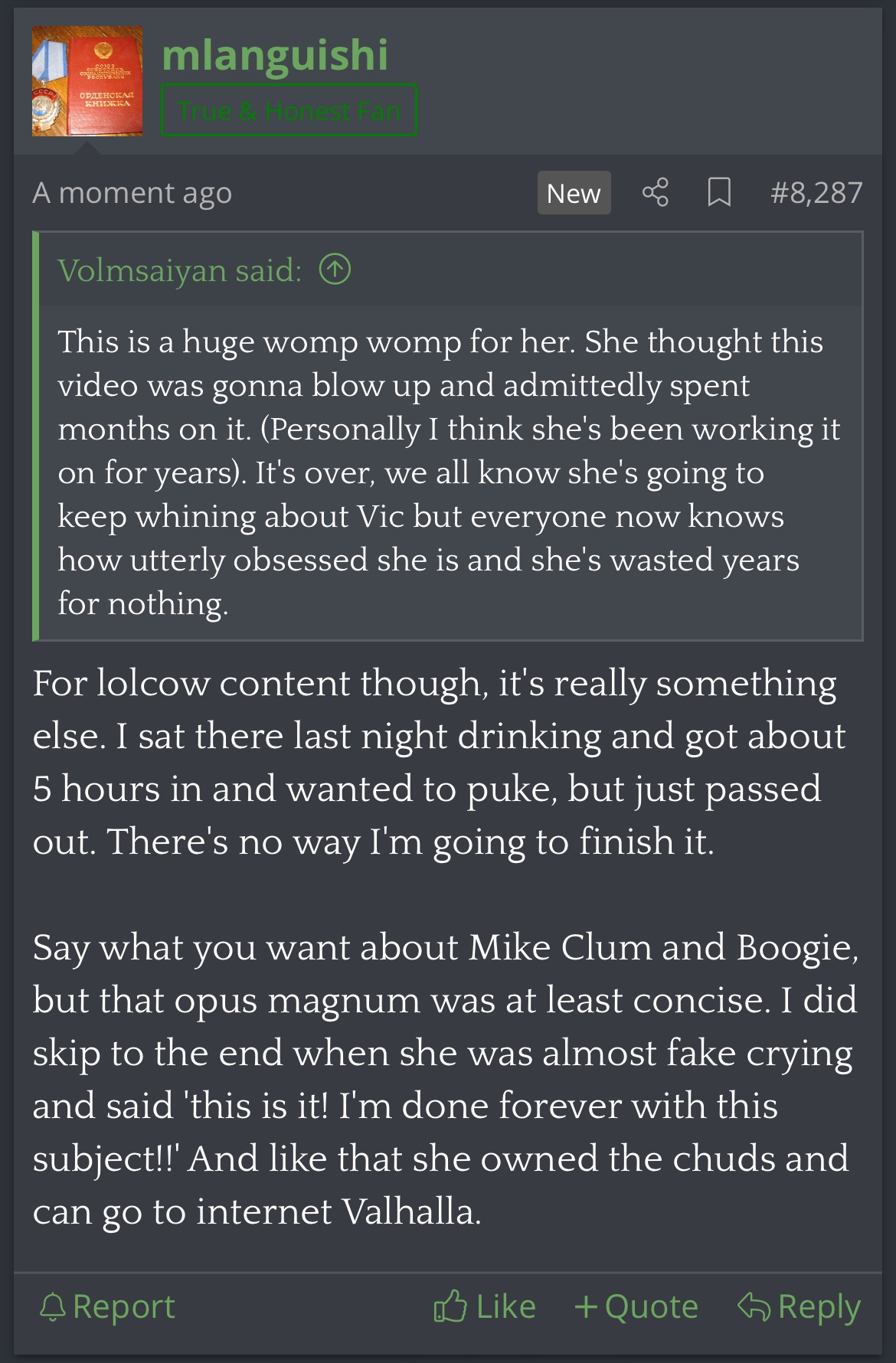This screenshot has width=896, height=1363.
Task: Open the post number #8,287 permalink
Action: tap(816, 192)
